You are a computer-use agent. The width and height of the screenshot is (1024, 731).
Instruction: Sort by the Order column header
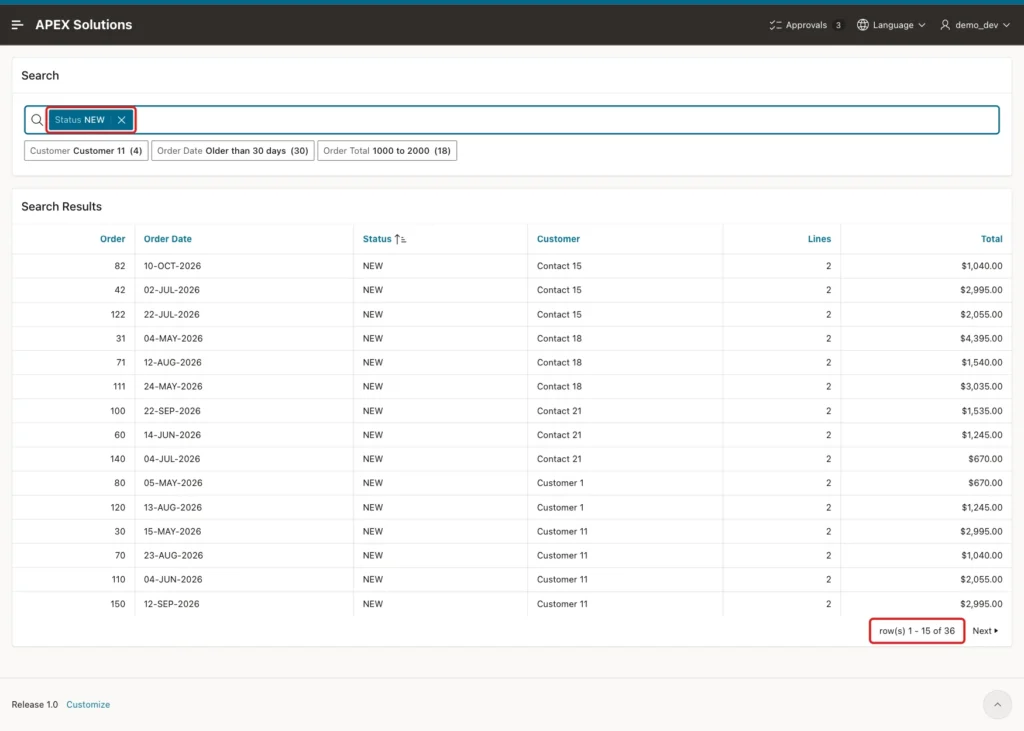(112, 239)
